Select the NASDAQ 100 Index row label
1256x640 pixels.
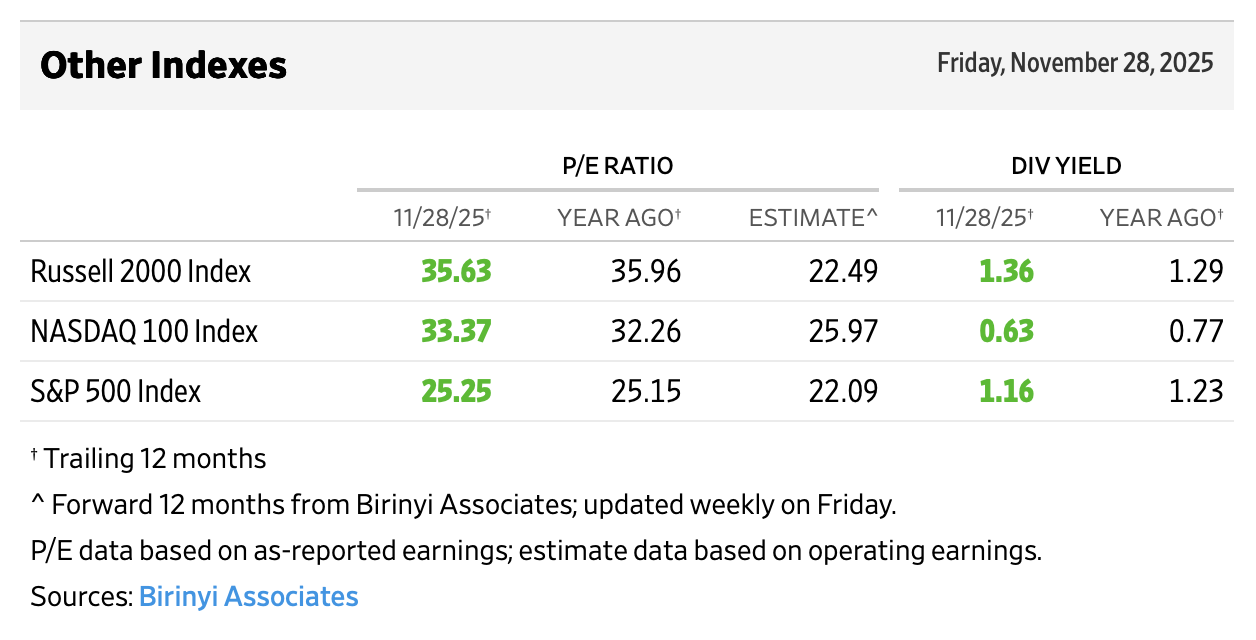pos(144,331)
